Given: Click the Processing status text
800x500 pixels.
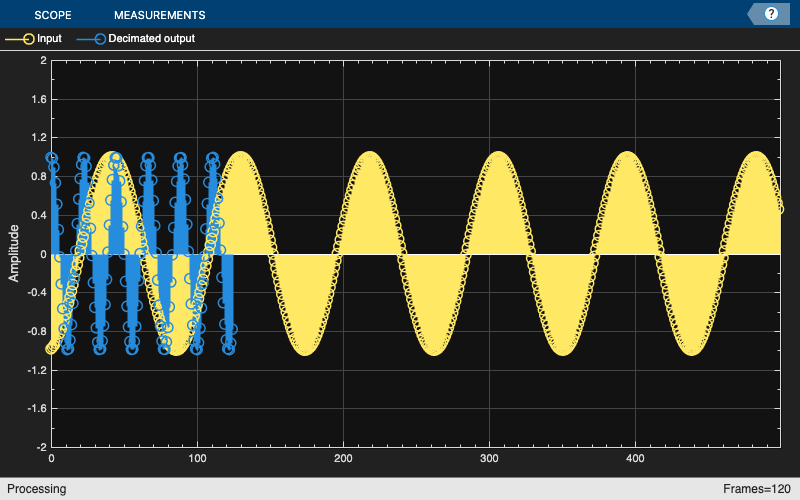Looking at the screenshot, I should (x=37, y=489).
